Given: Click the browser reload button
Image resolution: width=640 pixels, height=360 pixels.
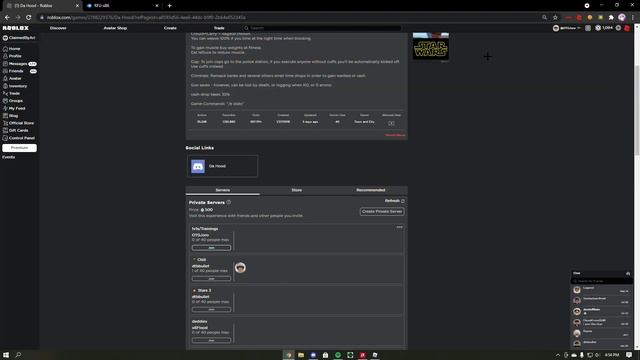Looking at the screenshot, I should point(29,18).
